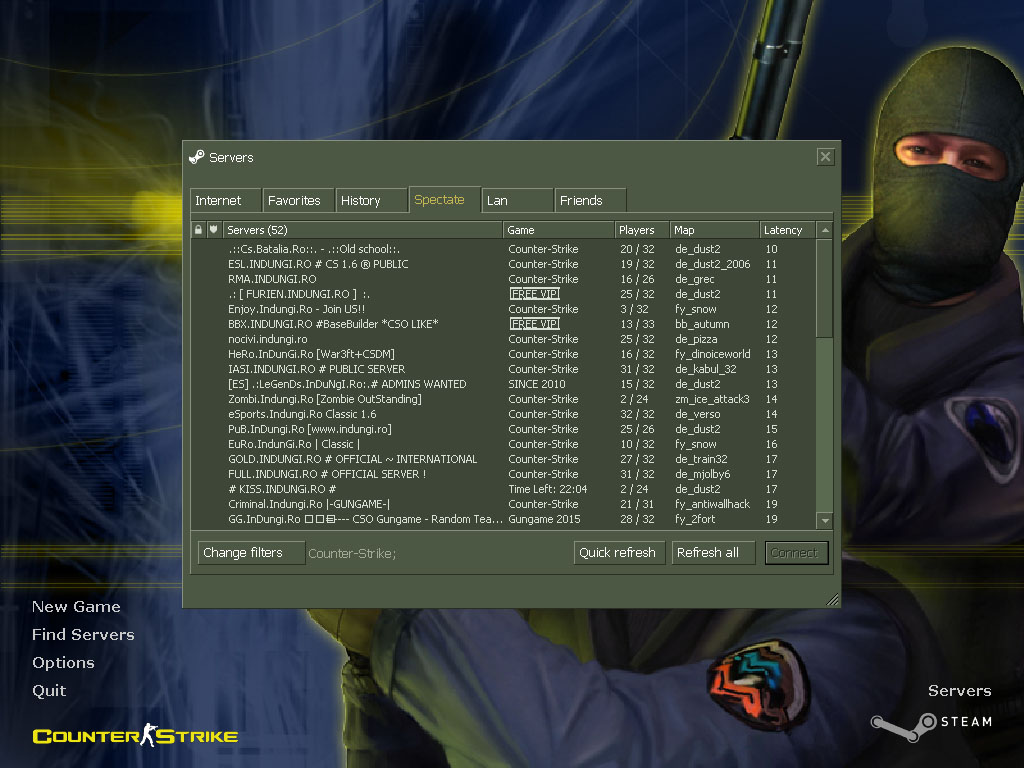This screenshot has height=768, width=1024.
Task: Click the zm_ice_attack3 map cell
Action: click(712, 399)
